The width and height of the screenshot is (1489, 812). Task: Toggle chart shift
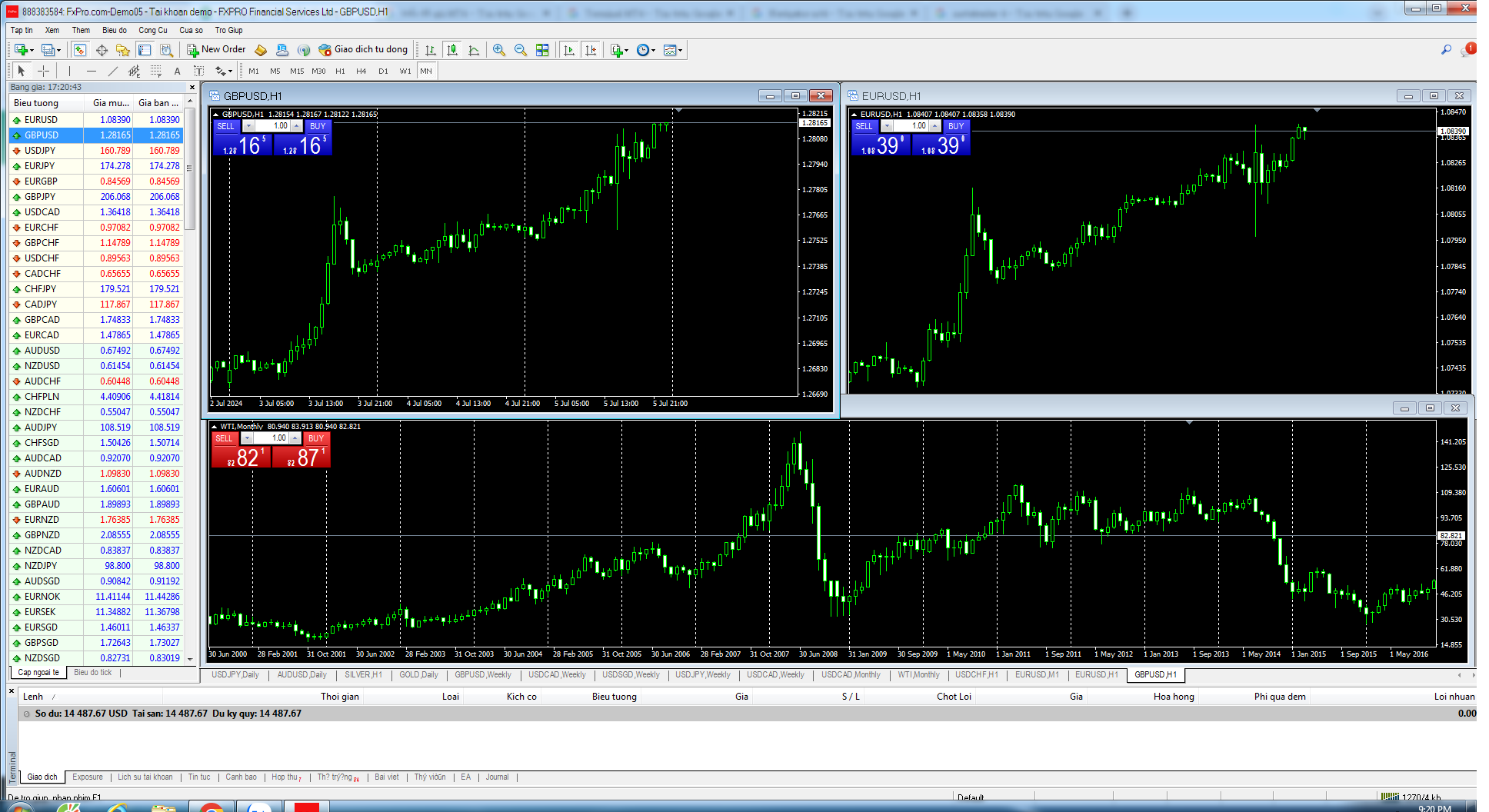click(x=591, y=50)
